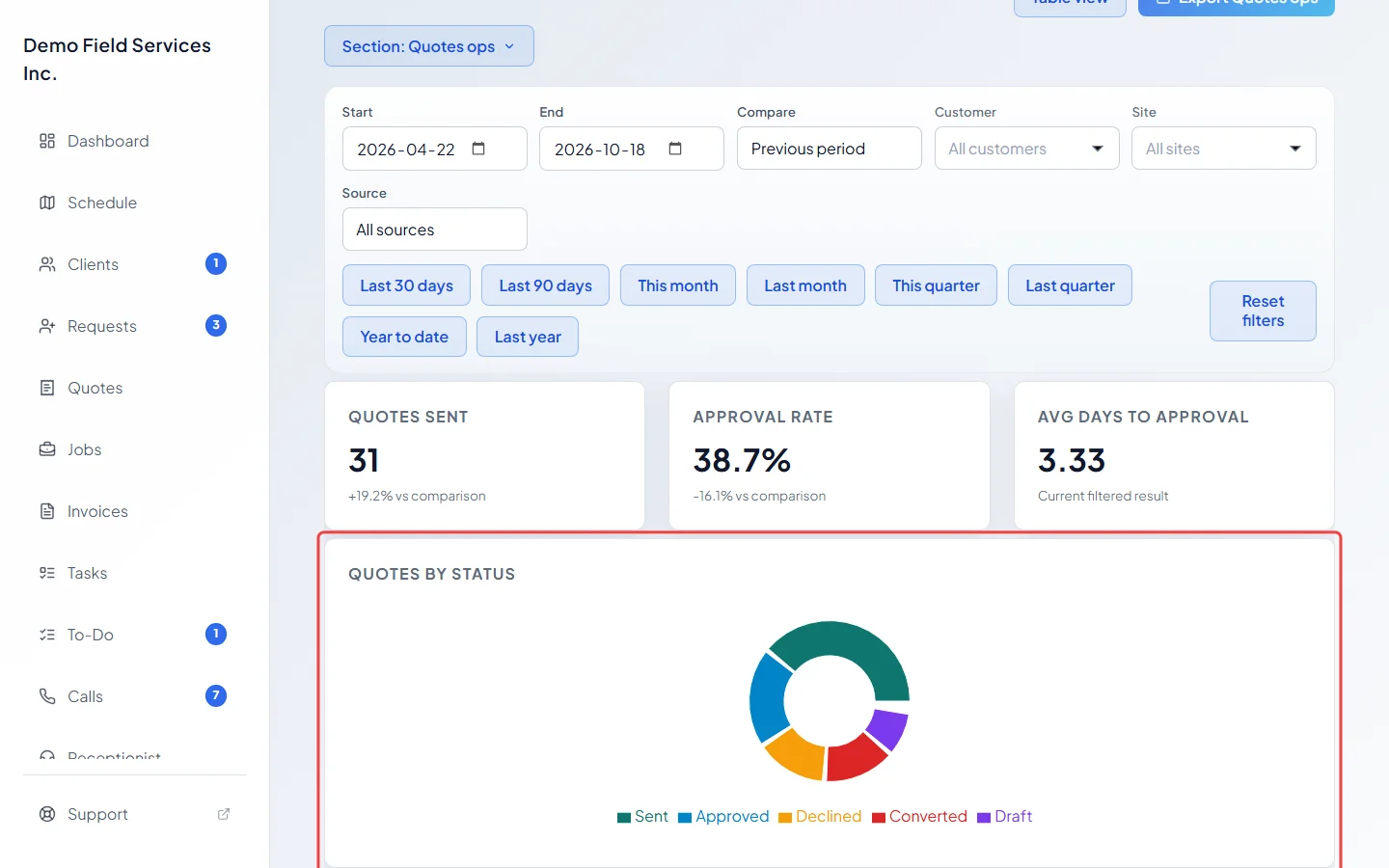Viewport: 1389px width, 868px height.
Task: Open the Calls badge showing 7
Action: pyautogui.click(x=216, y=696)
